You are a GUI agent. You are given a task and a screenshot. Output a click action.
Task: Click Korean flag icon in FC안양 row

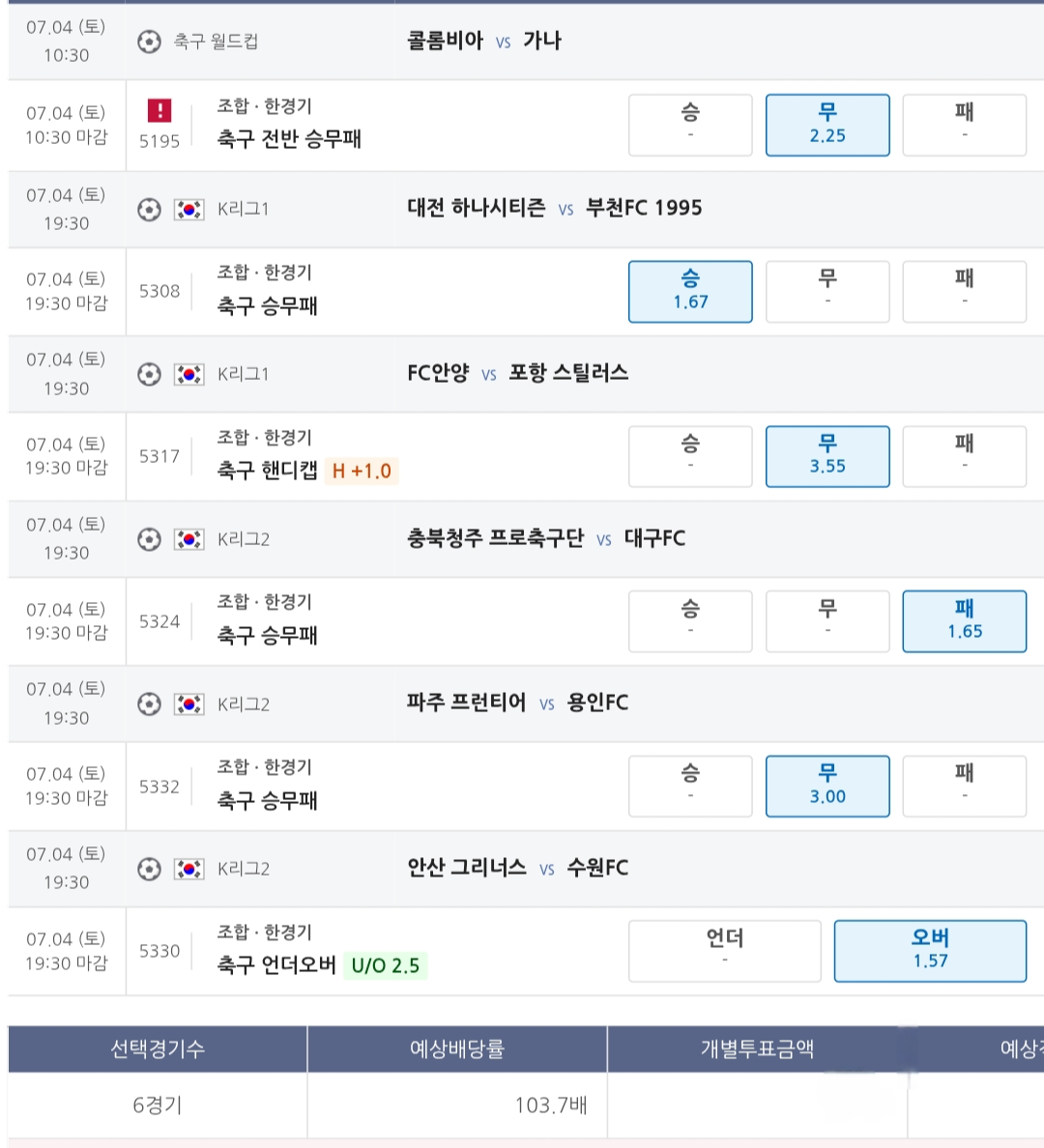[189, 375]
